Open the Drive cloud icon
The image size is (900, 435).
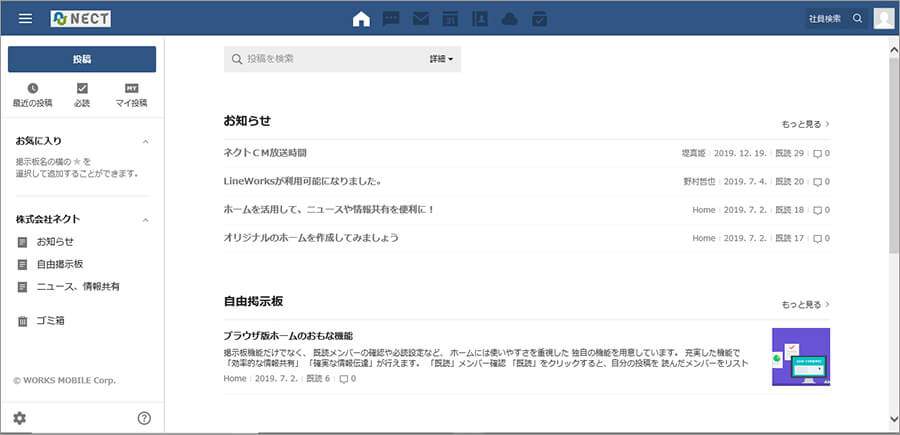coord(510,18)
